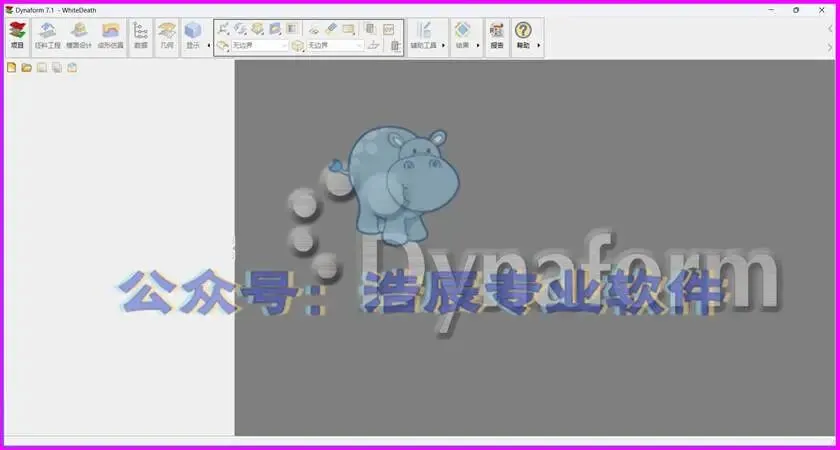This screenshot has width=840, height=450.
Task: Expand the arrow beside 结果
Action: pyautogui.click(x=478, y=46)
